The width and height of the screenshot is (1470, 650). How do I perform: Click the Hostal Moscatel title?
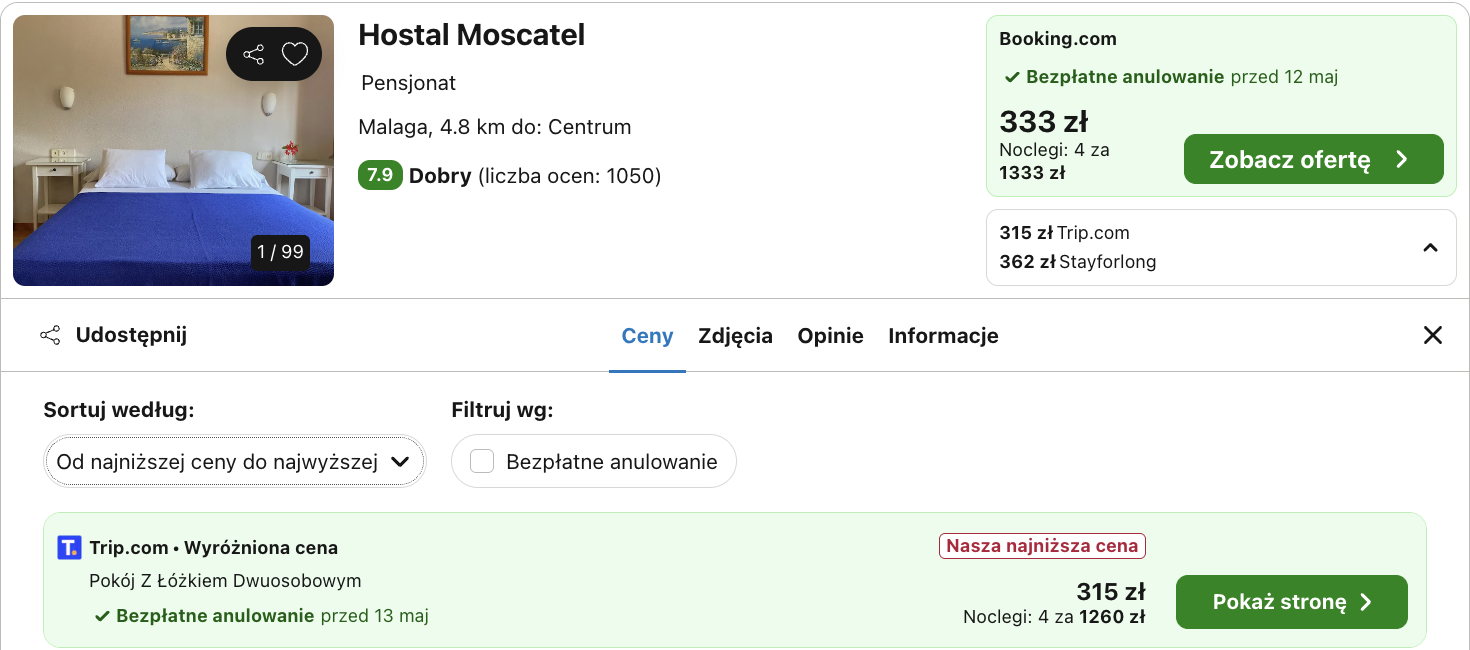click(472, 35)
